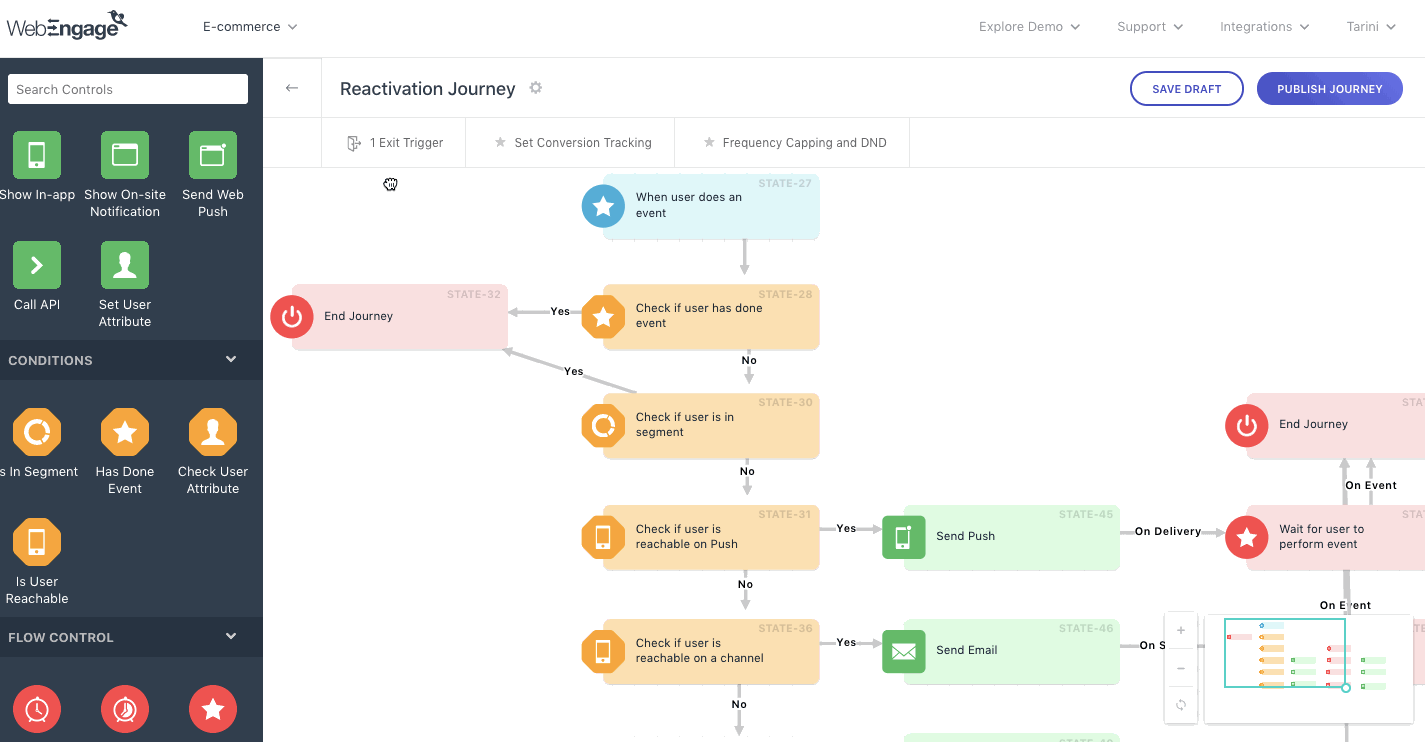
Task: Select the Reactivation Journey title text
Action: 428,89
